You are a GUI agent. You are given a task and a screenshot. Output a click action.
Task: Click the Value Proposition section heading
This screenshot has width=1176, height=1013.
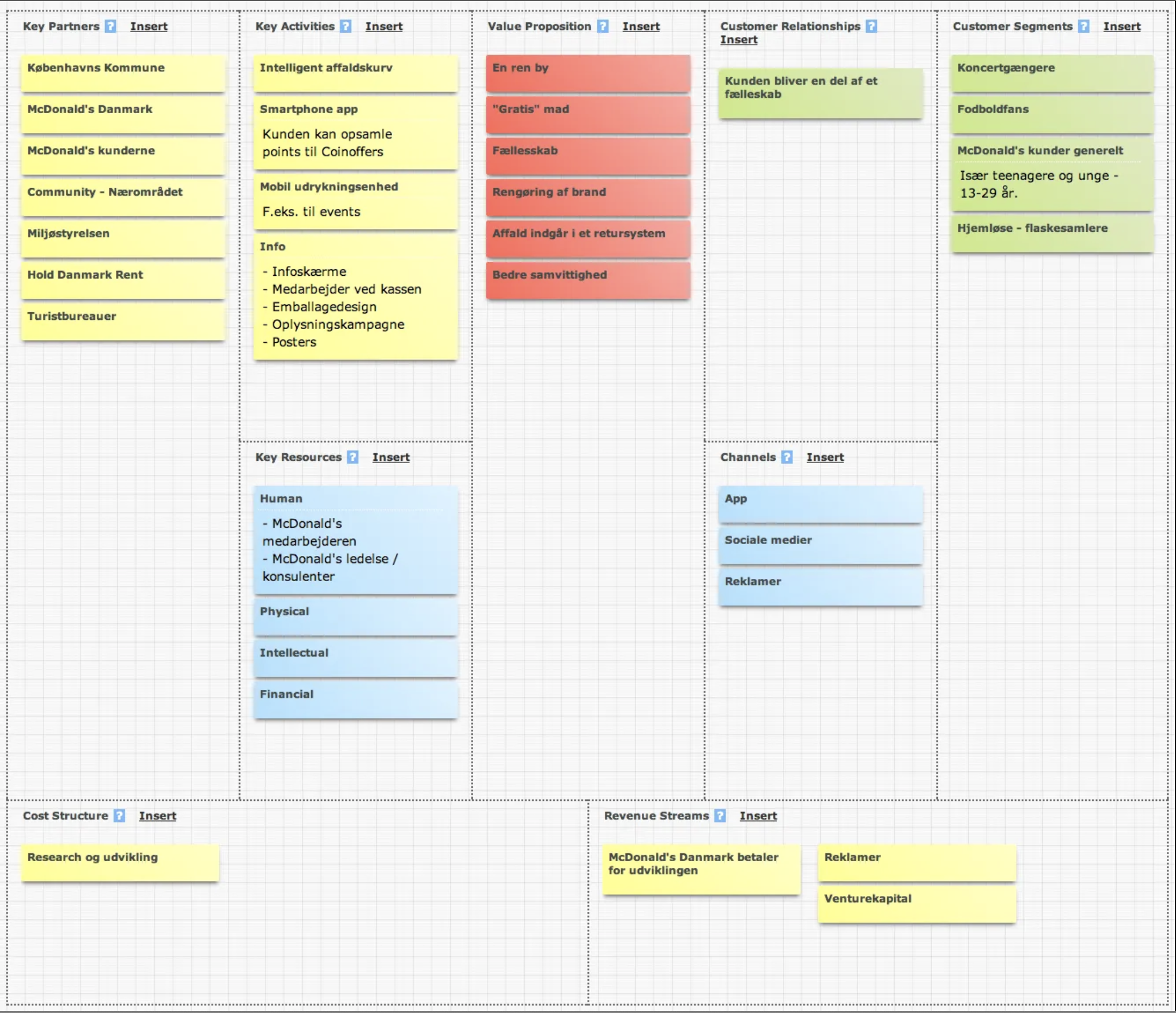point(539,26)
